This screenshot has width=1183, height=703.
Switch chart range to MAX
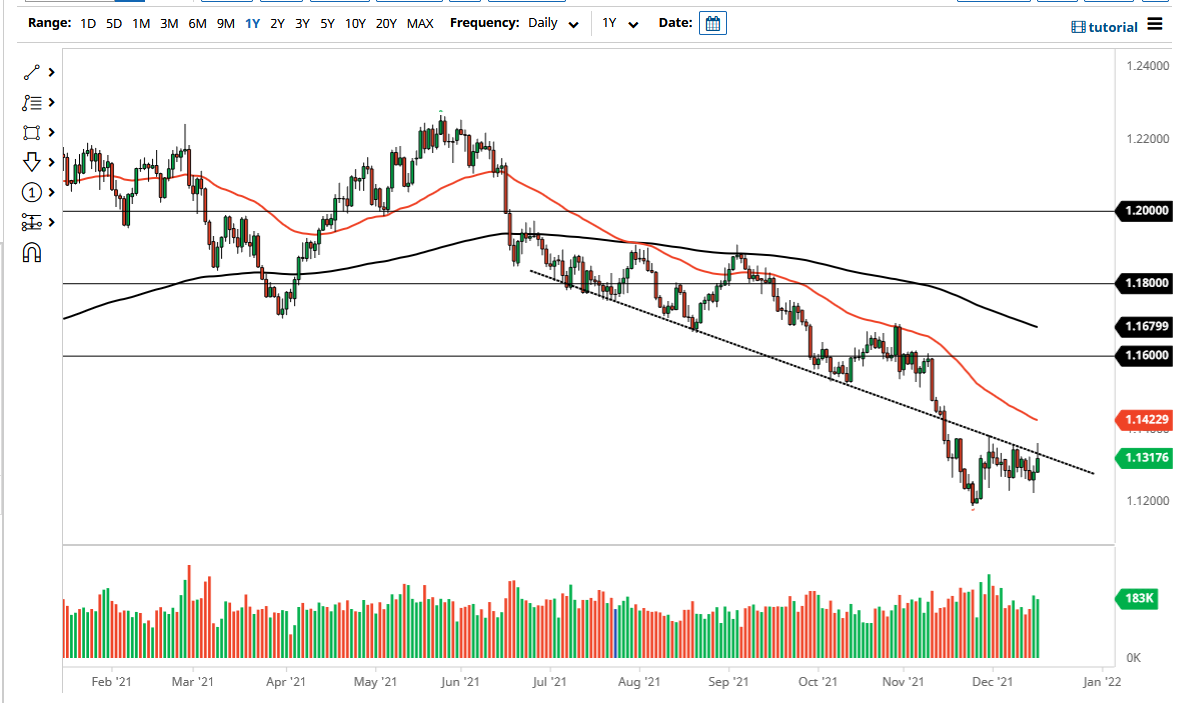point(420,23)
